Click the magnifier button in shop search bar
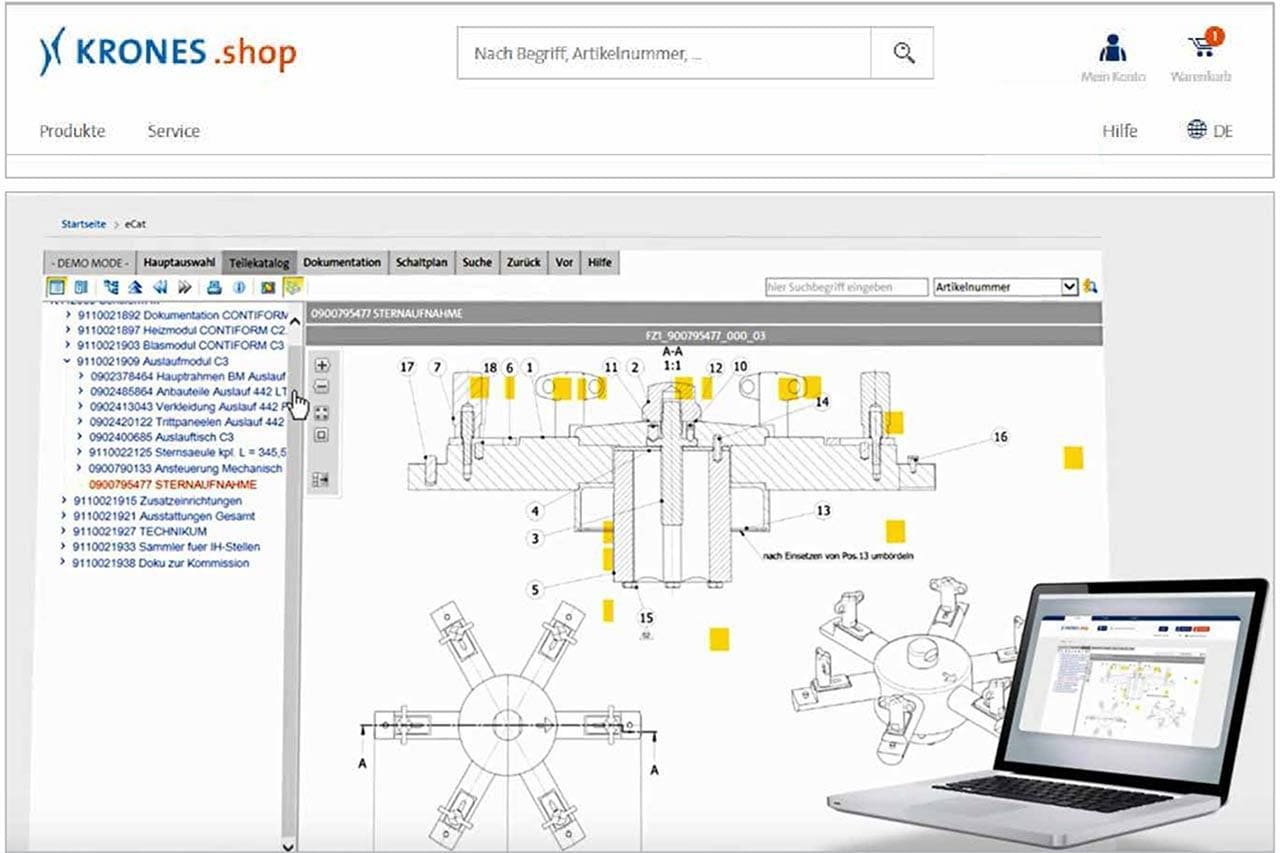1280x853 pixels. (x=904, y=53)
